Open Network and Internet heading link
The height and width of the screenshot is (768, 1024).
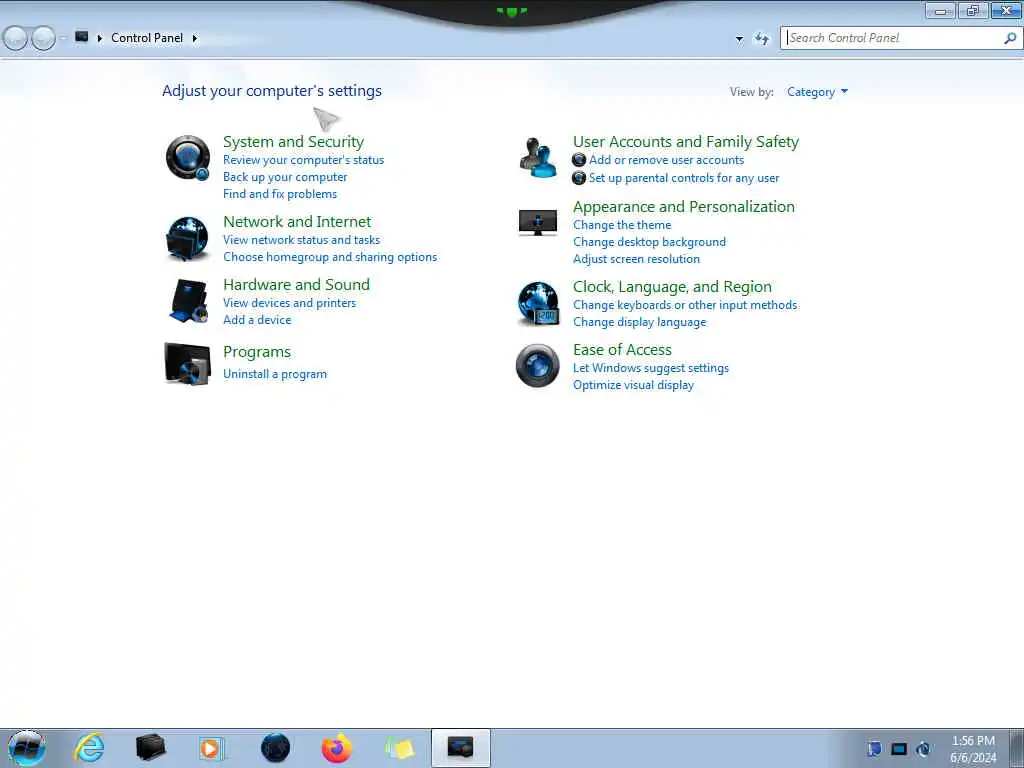pos(297,222)
